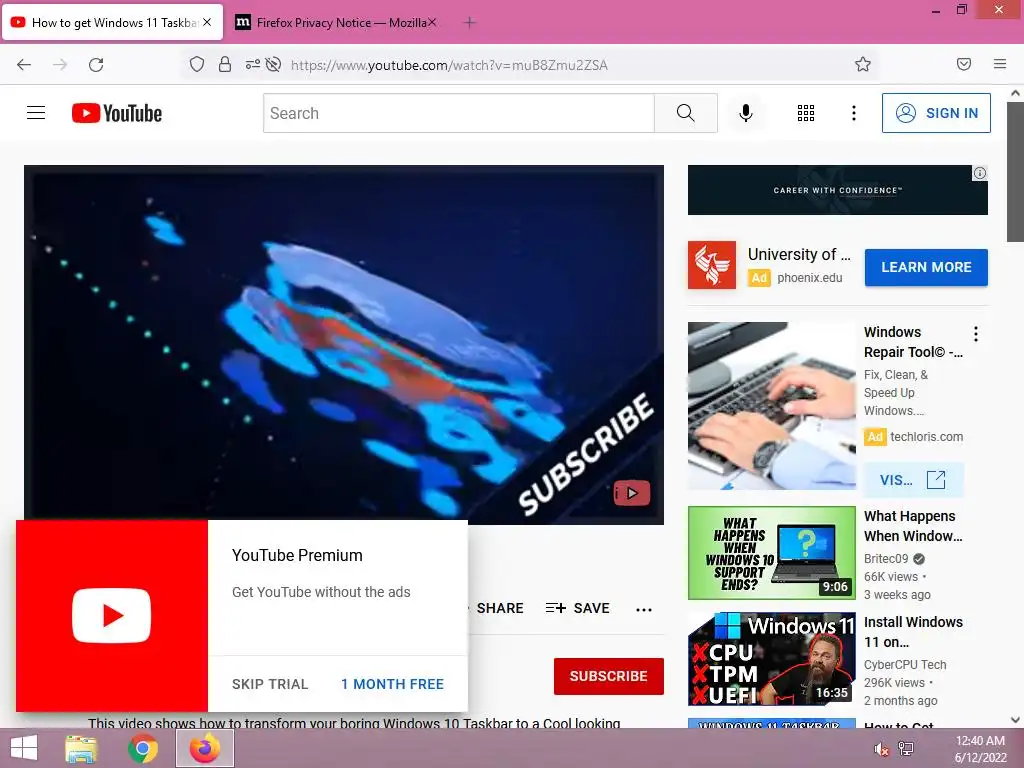
Task: Open site permissions icon in address bar
Action: [253, 64]
